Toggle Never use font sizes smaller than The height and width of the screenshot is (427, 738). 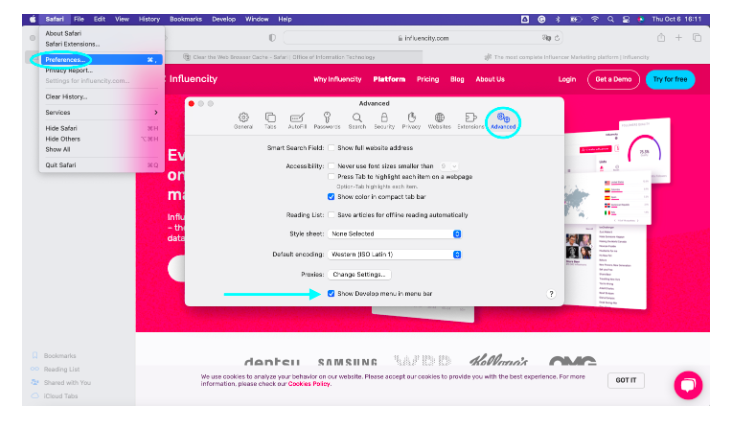(x=331, y=166)
